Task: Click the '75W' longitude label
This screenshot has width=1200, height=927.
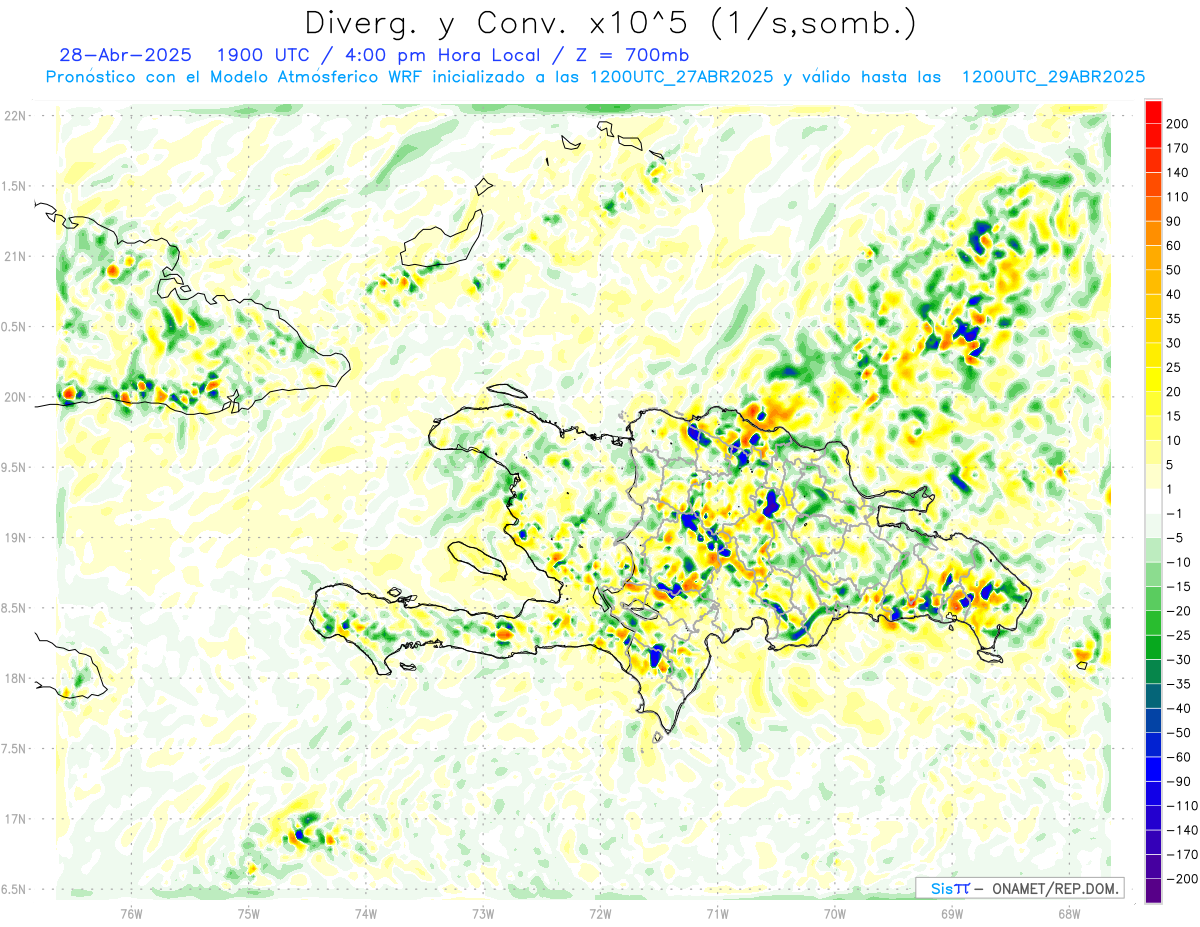Action: pyautogui.click(x=249, y=913)
